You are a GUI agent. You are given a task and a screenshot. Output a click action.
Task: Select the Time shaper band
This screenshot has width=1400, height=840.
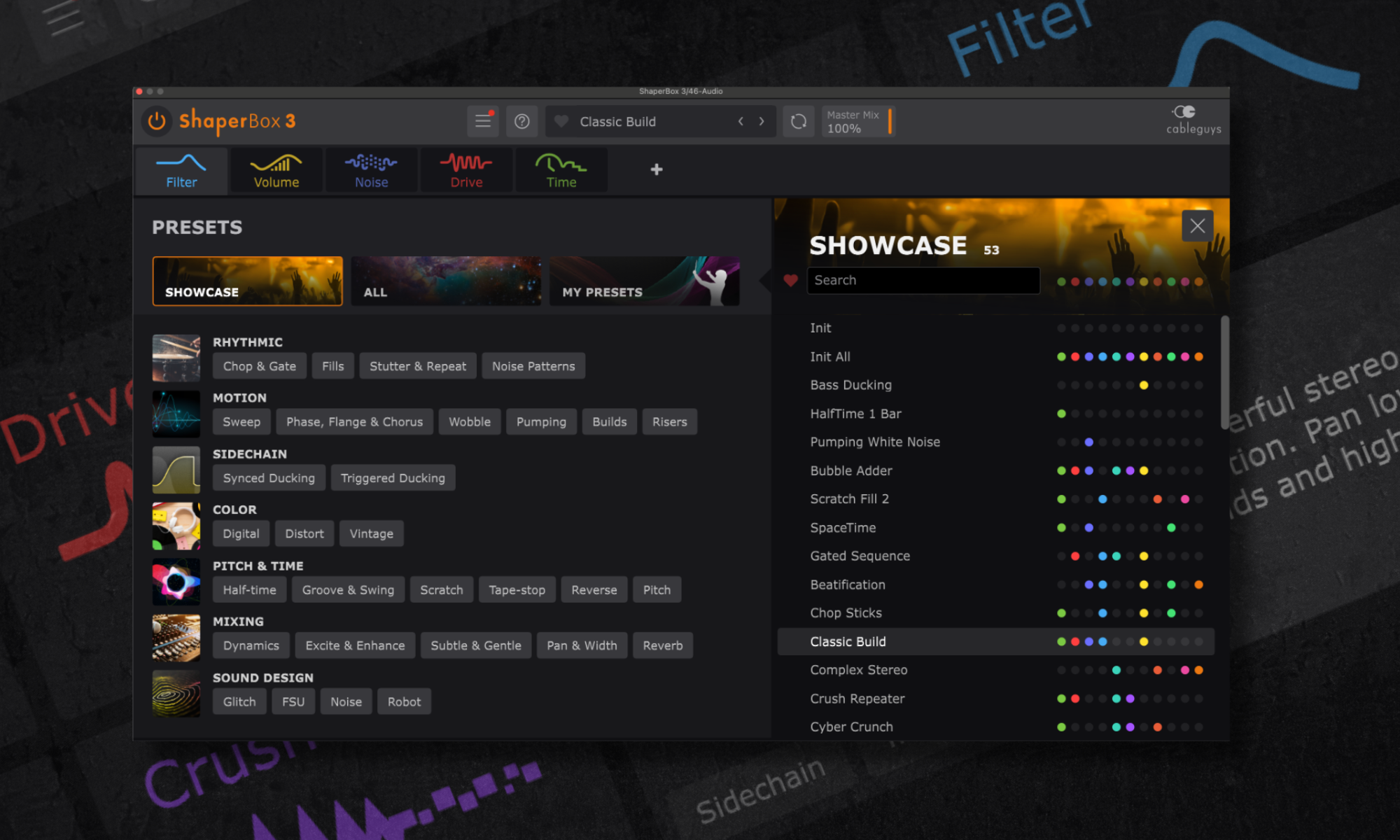[560, 169]
